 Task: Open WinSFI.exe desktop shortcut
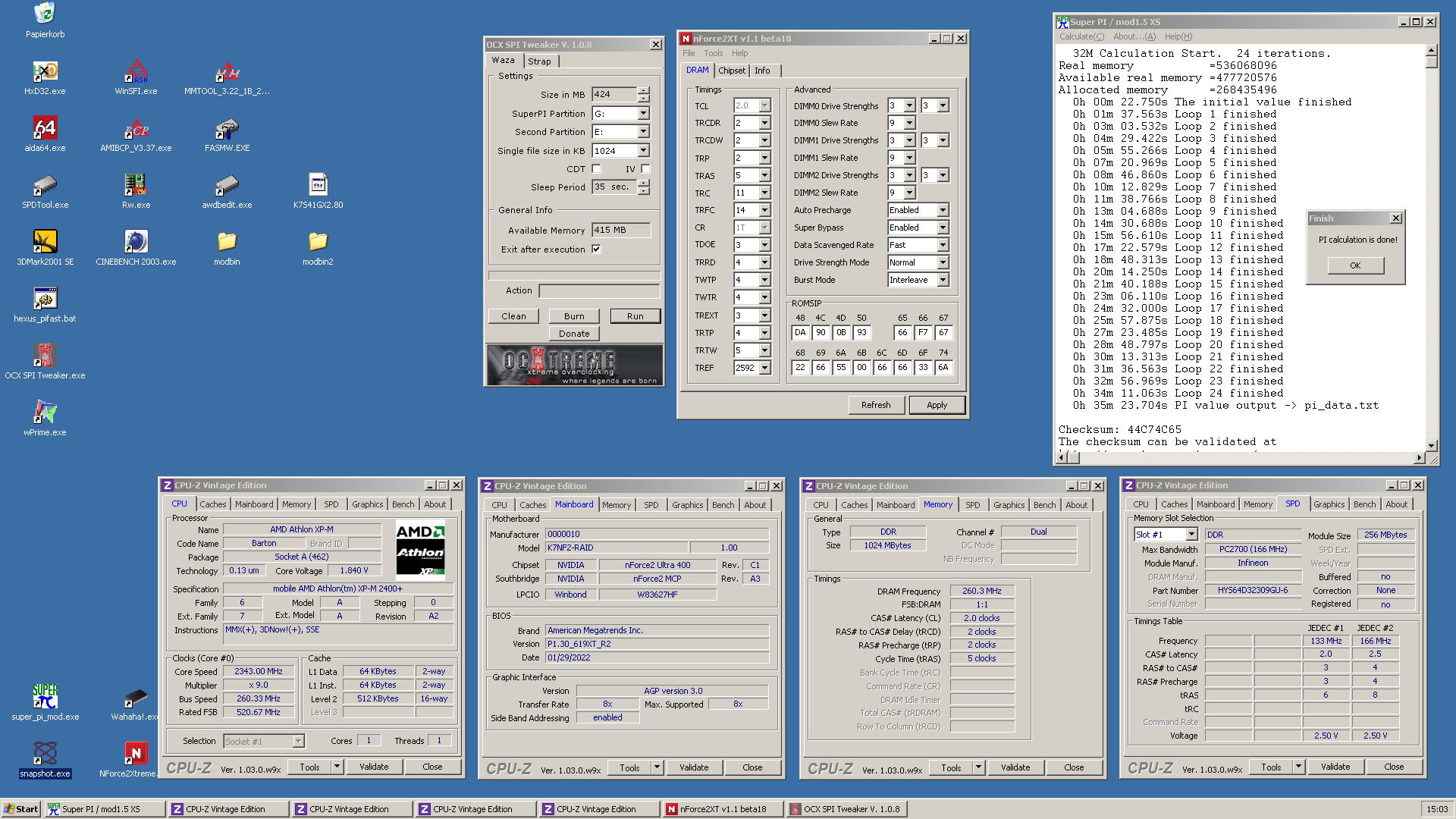coord(136,71)
